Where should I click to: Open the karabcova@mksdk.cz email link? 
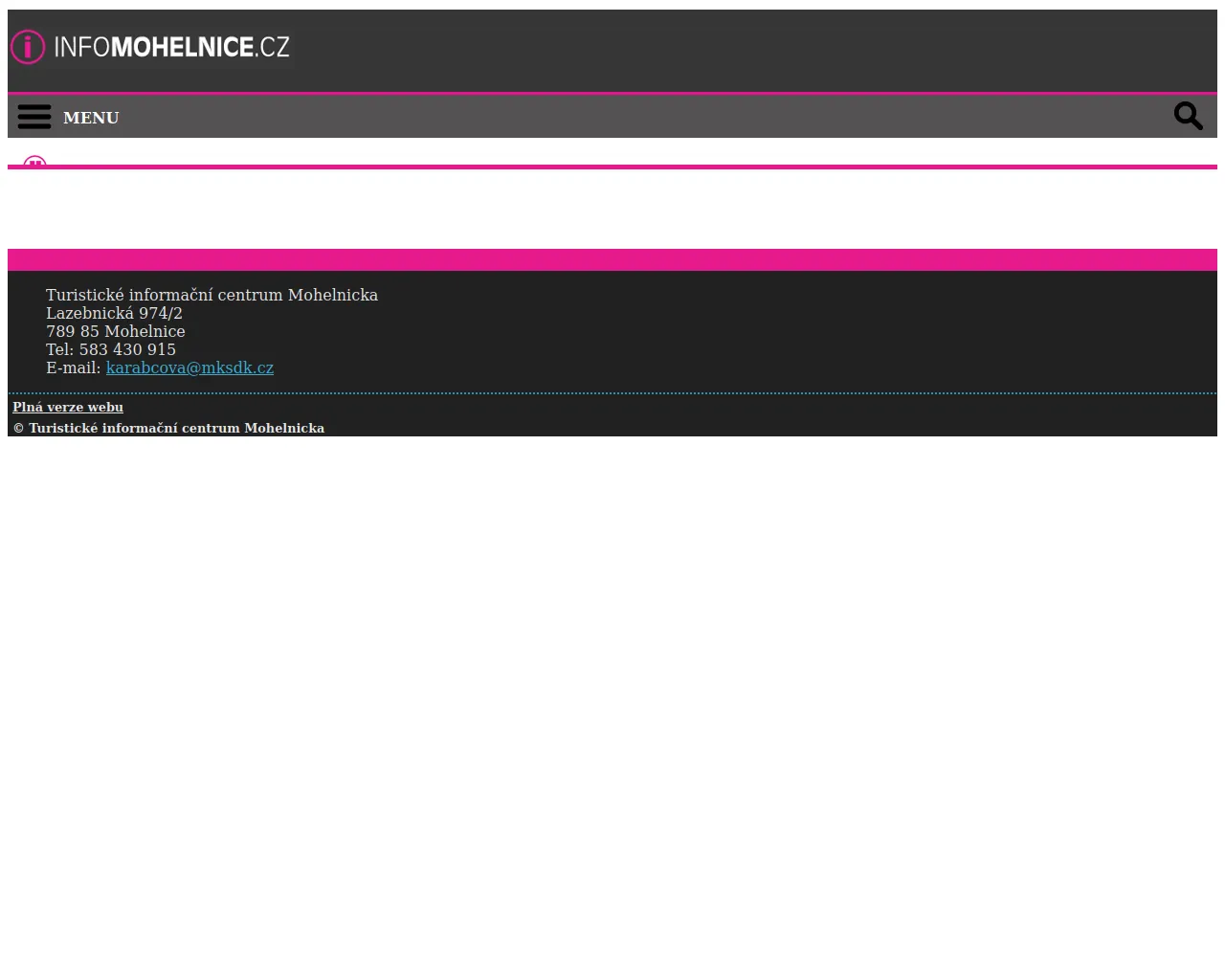[x=189, y=368]
